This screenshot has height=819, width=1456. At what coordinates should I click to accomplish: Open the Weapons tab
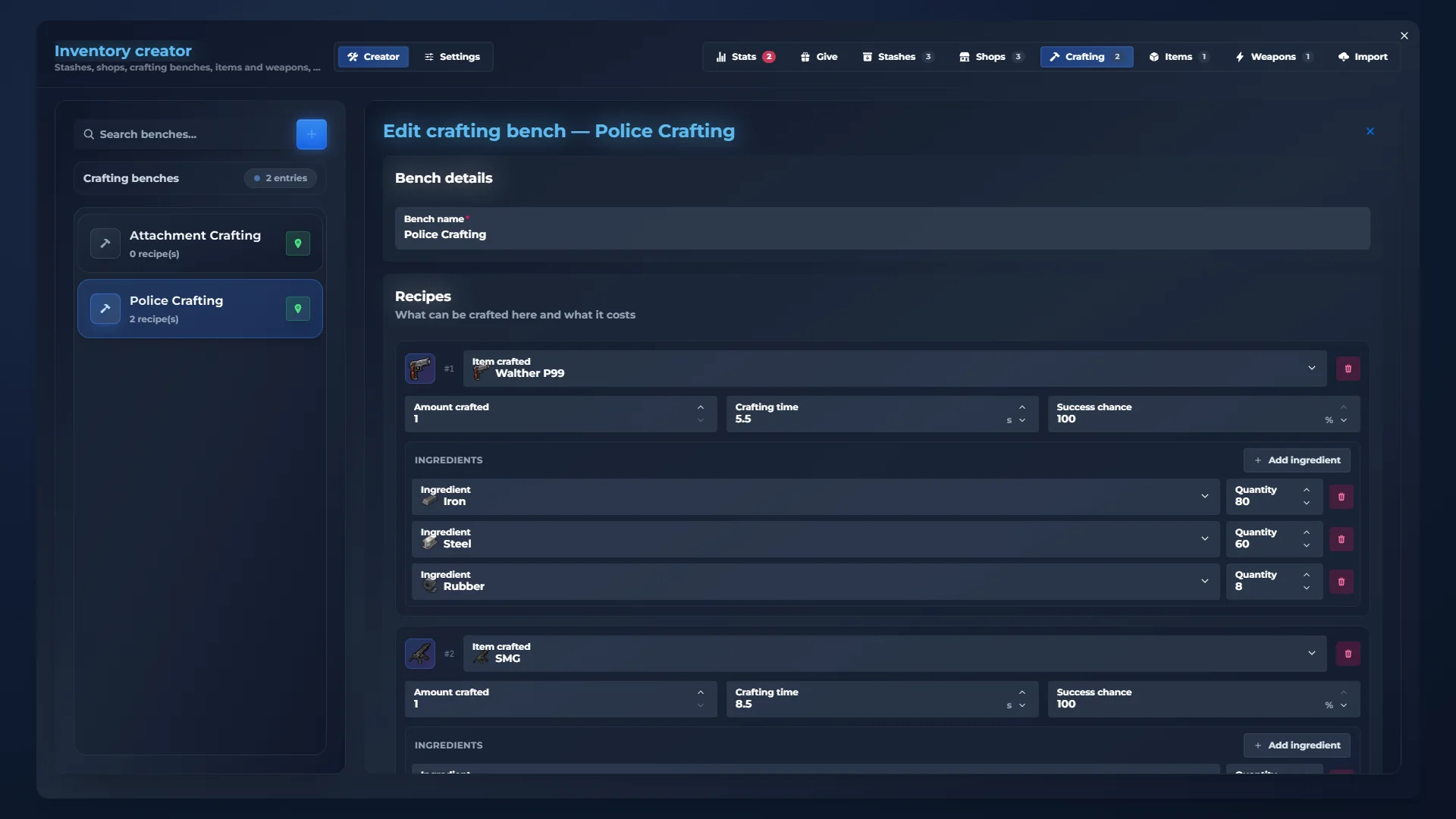pyautogui.click(x=1274, y=57)
